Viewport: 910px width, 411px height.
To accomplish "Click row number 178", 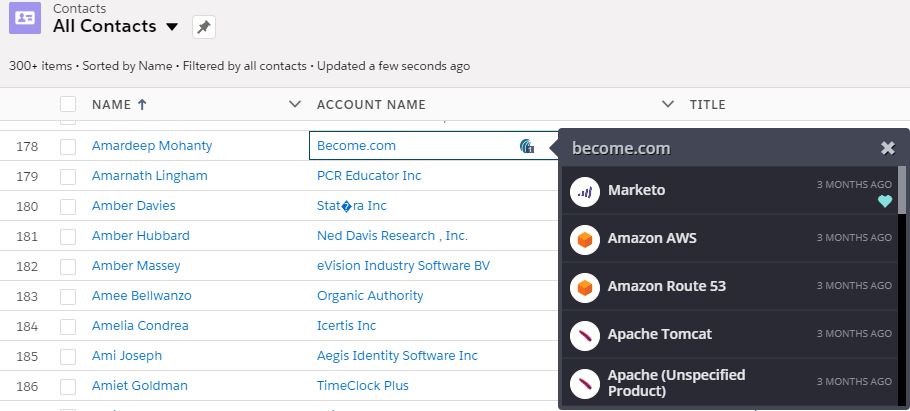I will [27, 146].
